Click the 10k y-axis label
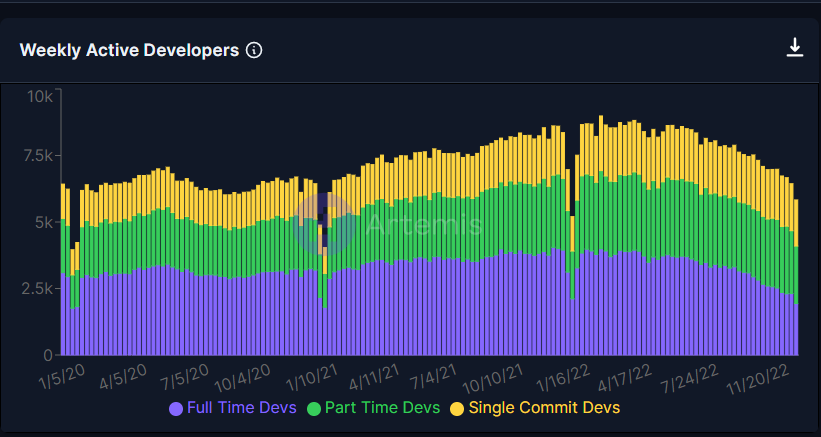This screenshot has width=821, height=437. point(40,97)
